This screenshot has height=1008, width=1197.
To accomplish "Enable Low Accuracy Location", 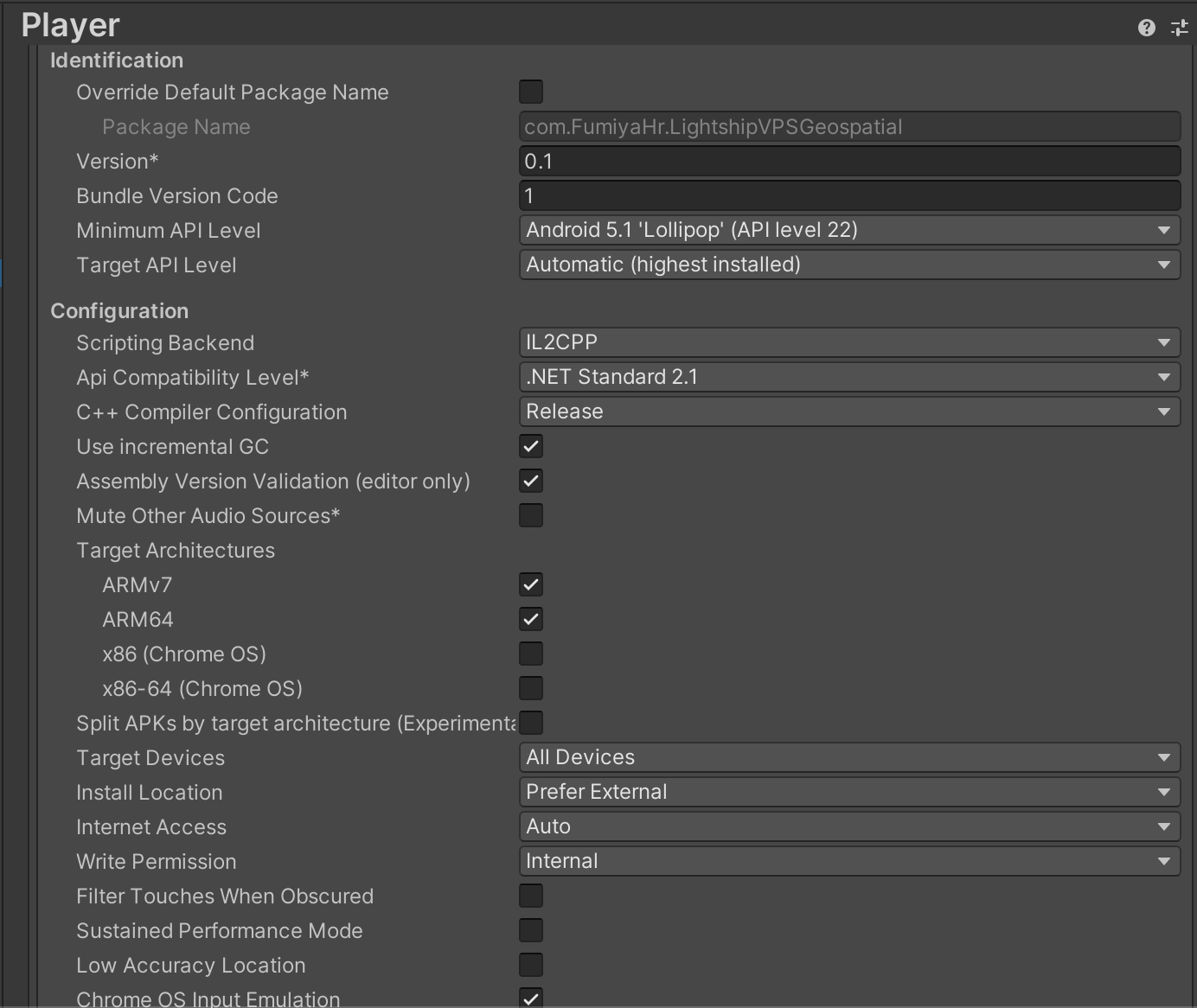I will (x=531, y=965).
